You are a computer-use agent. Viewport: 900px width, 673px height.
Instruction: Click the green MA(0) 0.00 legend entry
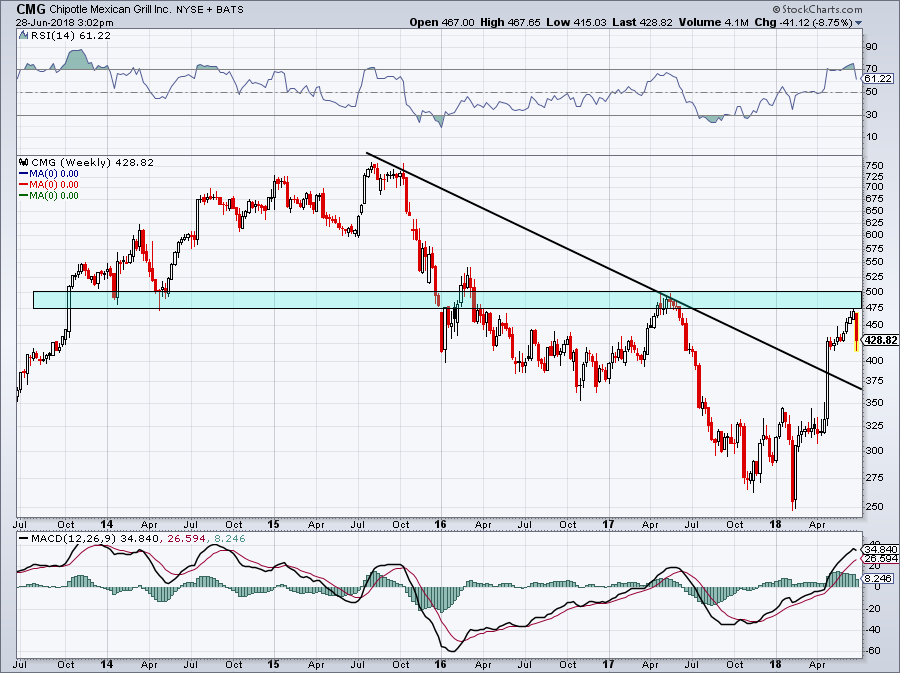49,196
